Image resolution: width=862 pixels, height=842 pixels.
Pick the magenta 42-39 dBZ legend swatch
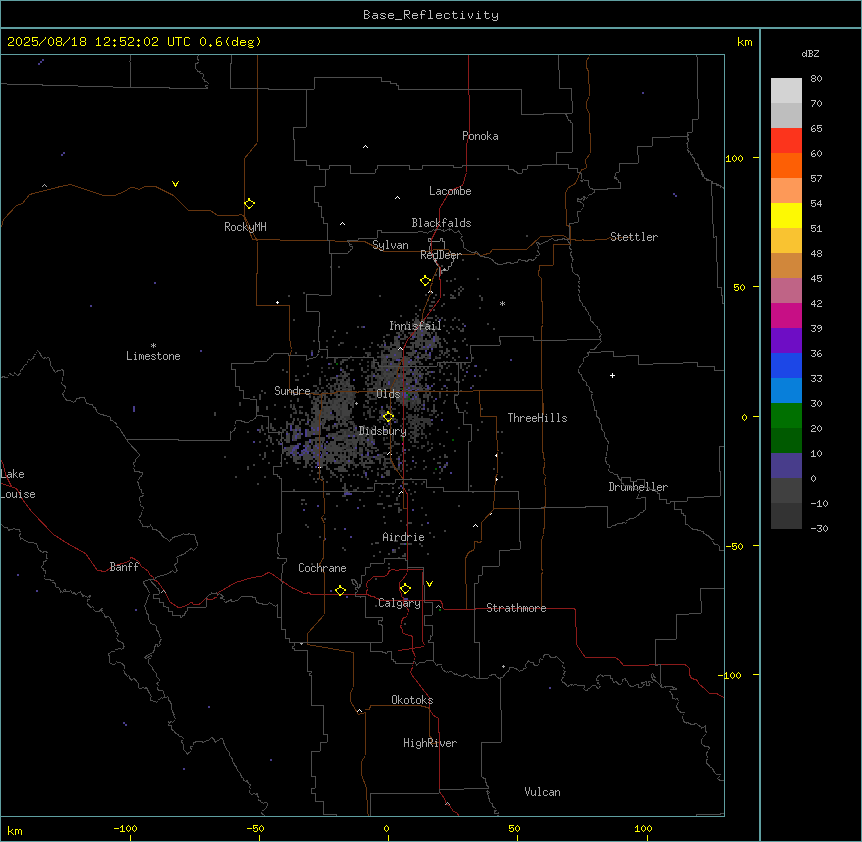tap(786, 315)
